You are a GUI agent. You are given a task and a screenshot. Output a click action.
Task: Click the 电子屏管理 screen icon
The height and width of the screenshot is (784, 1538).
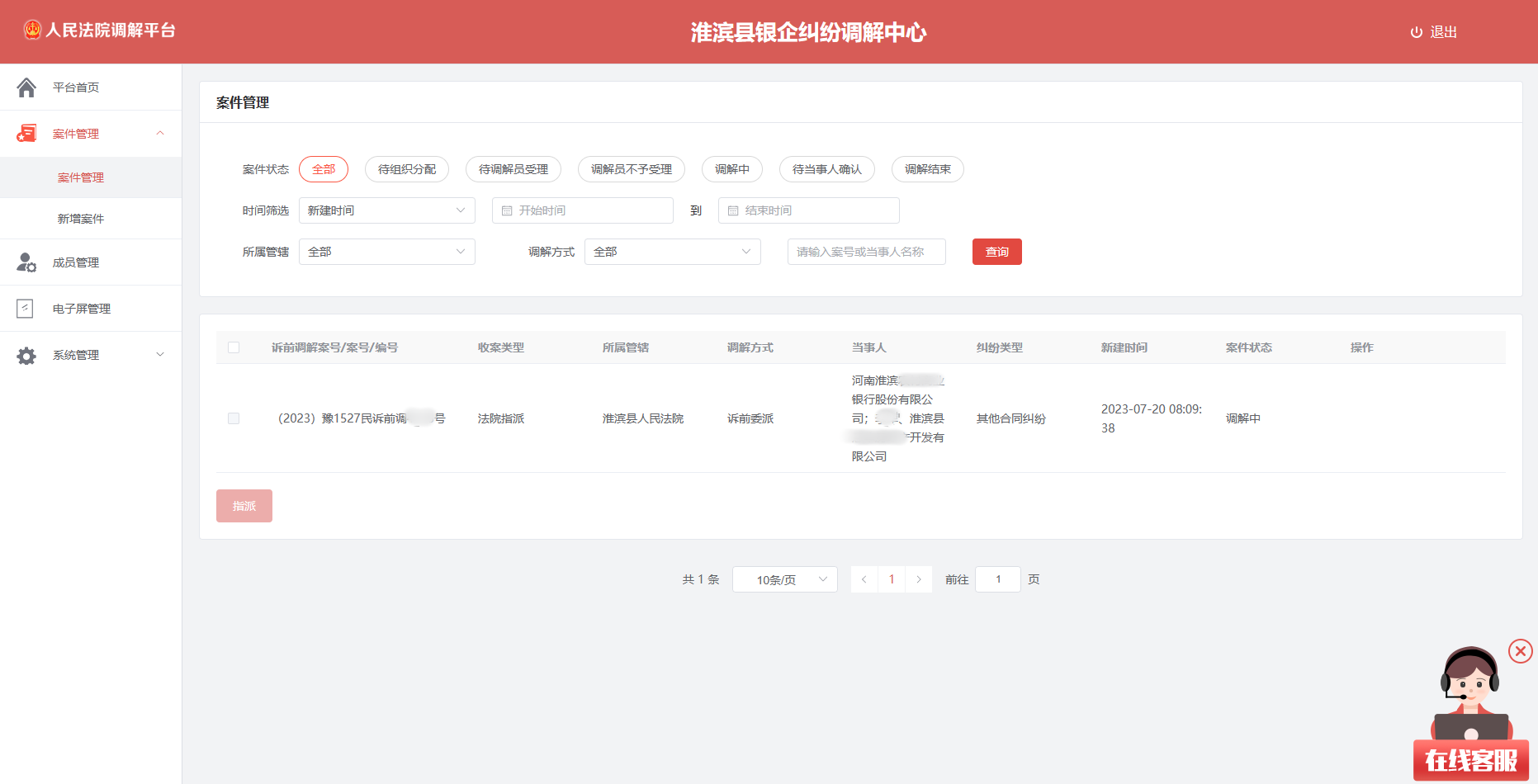coord(26,309)
